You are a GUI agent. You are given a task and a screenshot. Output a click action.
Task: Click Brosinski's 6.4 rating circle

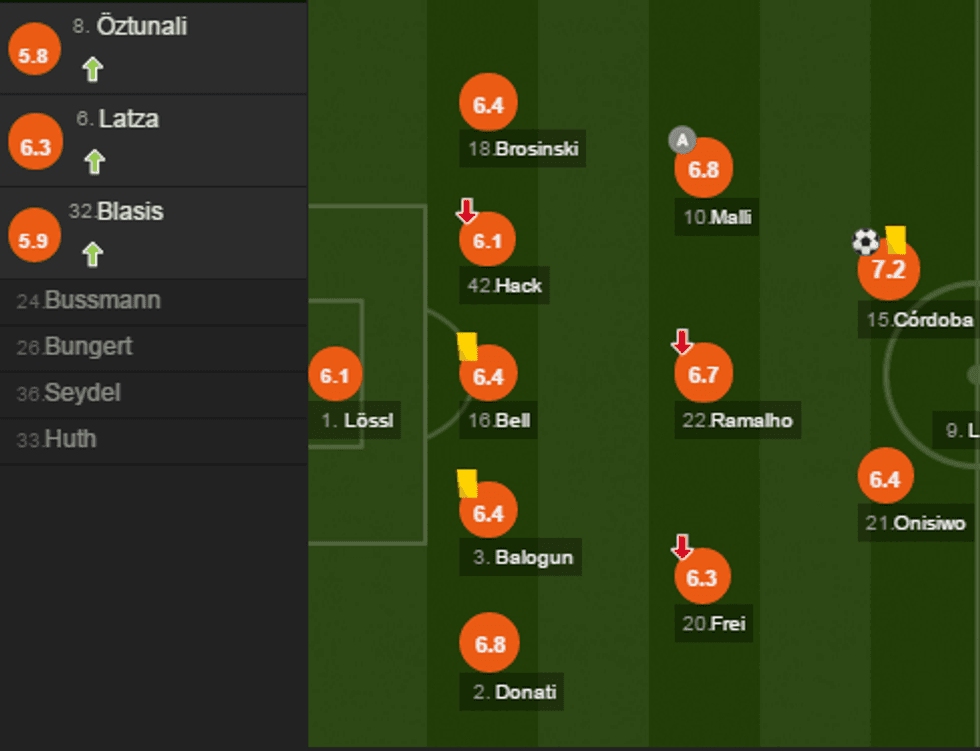point(488,106)
